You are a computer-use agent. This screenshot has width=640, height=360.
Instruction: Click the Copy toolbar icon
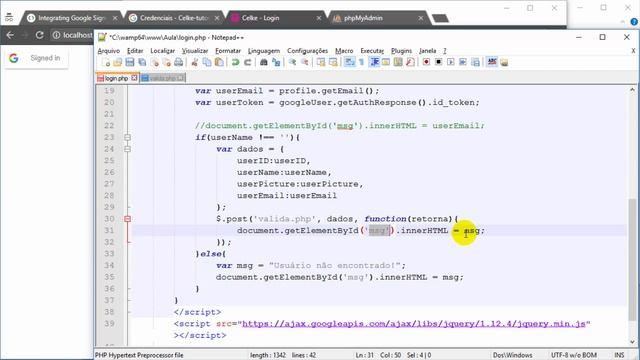[x=207, y=62]
